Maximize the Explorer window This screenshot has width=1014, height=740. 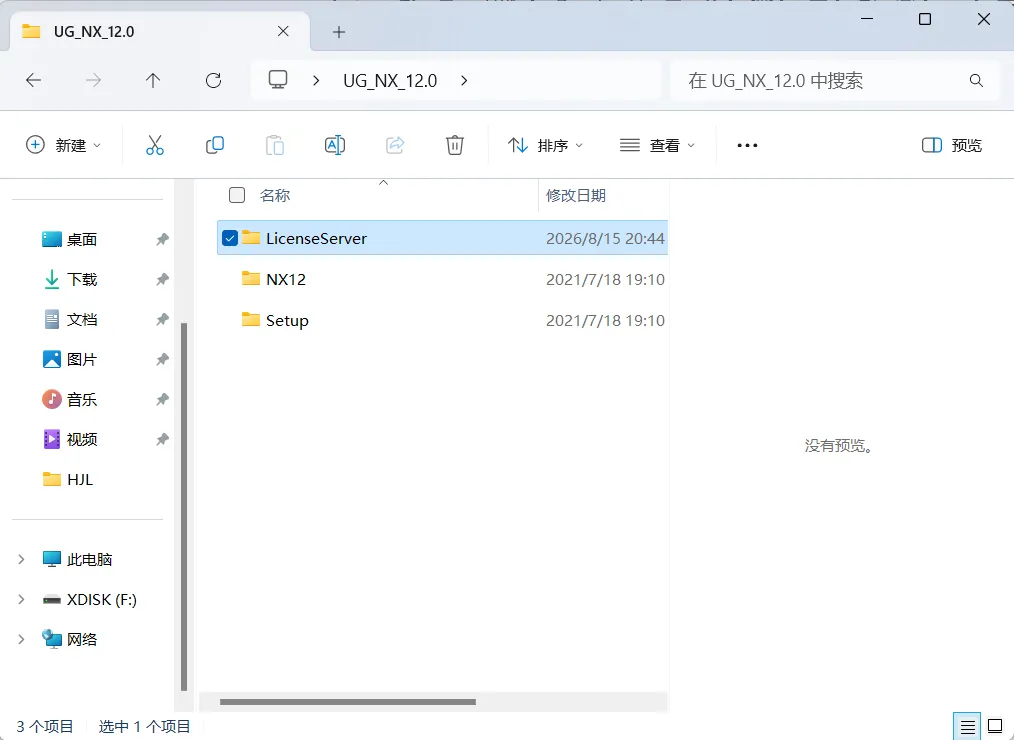[925, 19]
